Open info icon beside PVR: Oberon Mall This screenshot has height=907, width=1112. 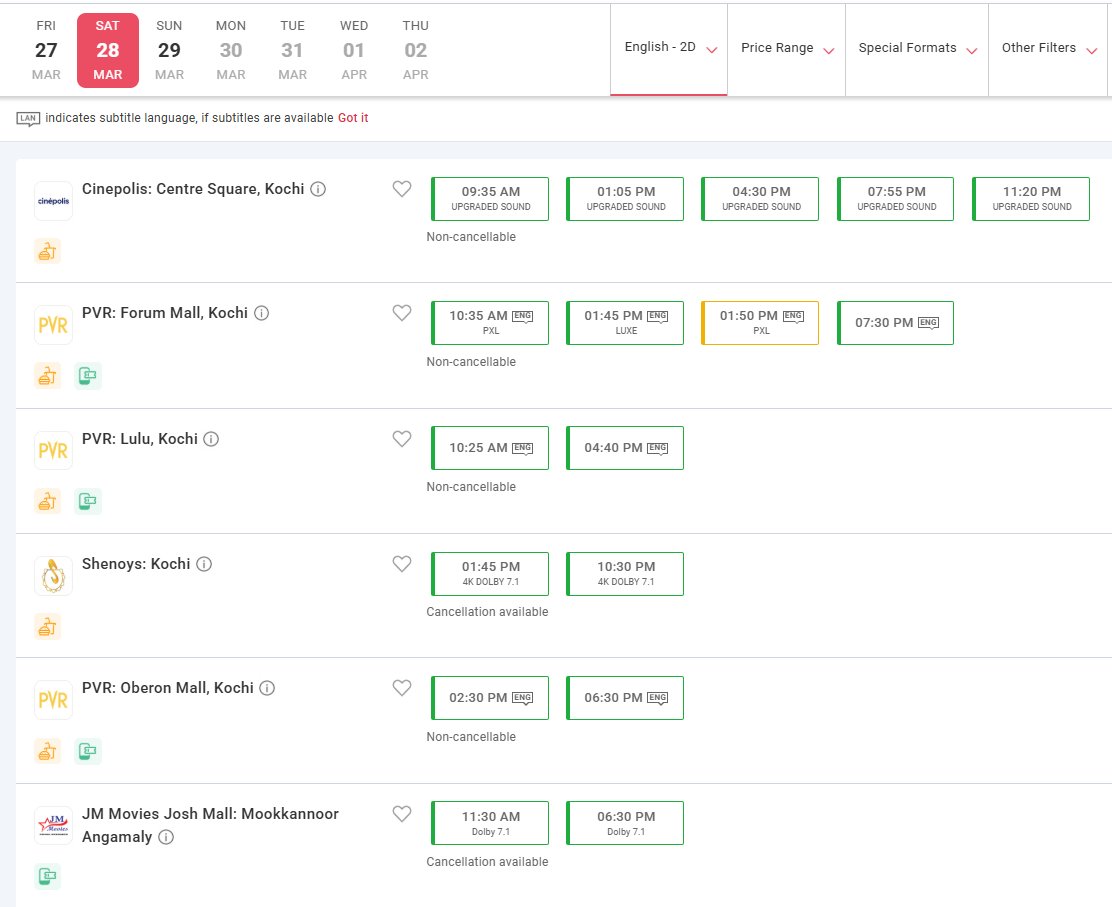267,688
